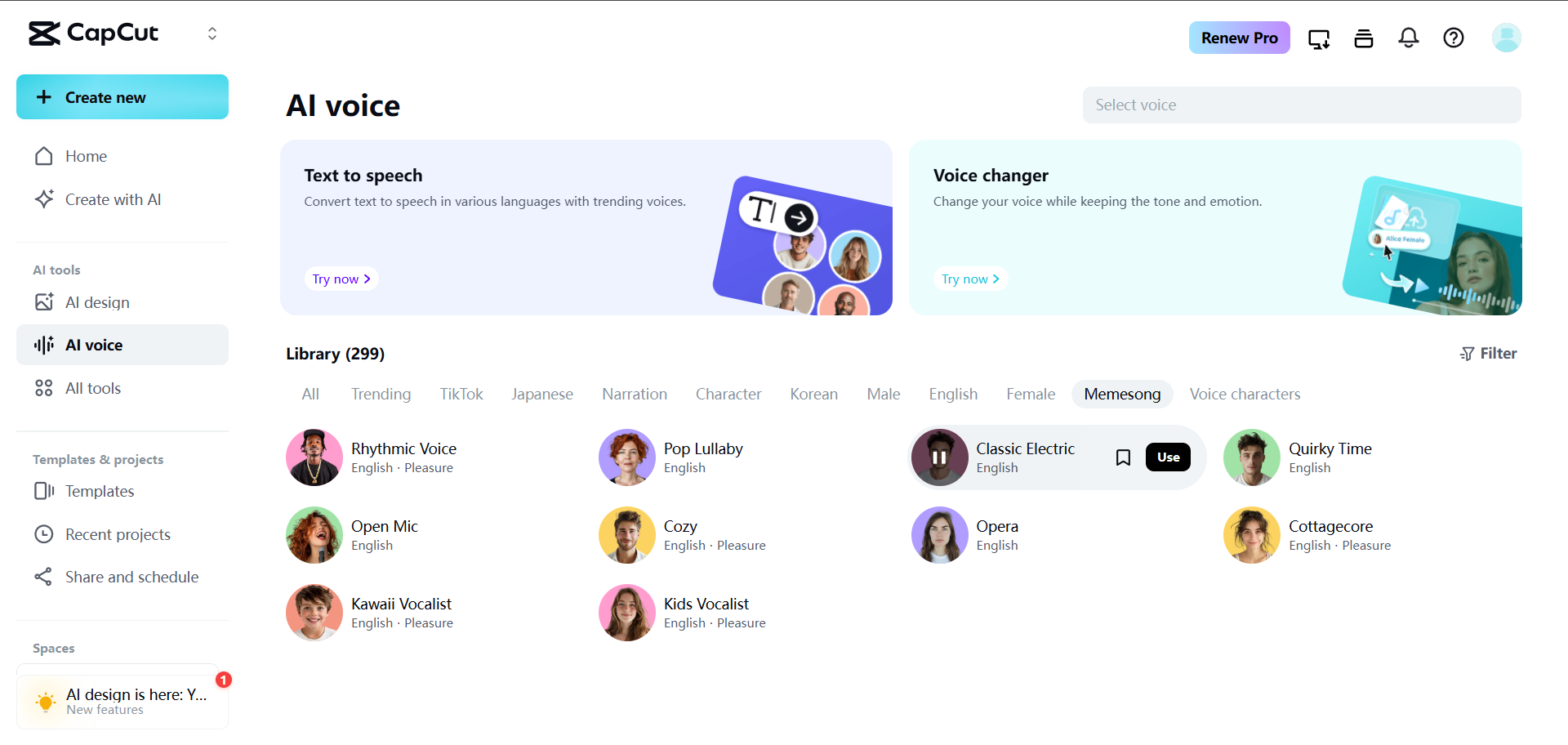
Task: Click the Recent projects clock icon
Action: click(x=44, y=534)
